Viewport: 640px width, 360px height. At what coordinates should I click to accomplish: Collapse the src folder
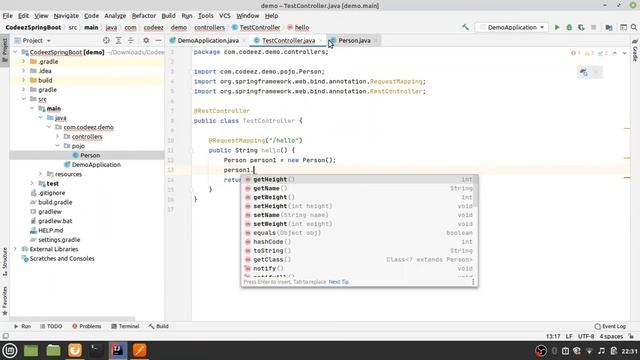pos(24,99)
